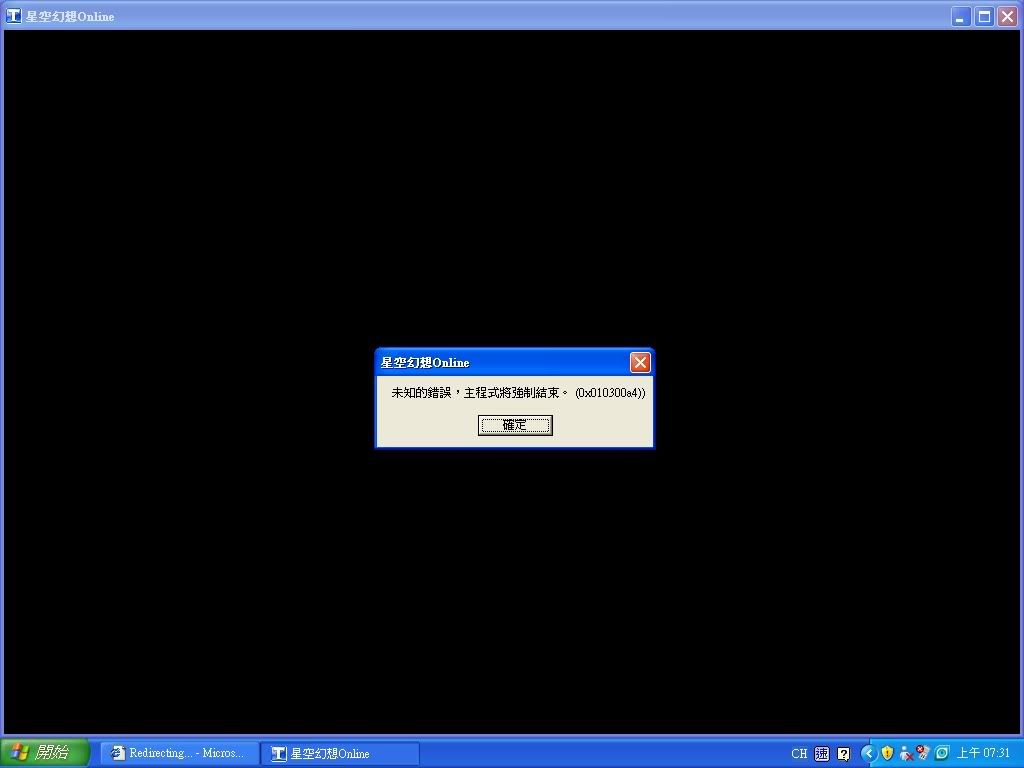Click the game window's title bar icon
The width and height of the screenshot is (1024, 768).
[14, 16]
